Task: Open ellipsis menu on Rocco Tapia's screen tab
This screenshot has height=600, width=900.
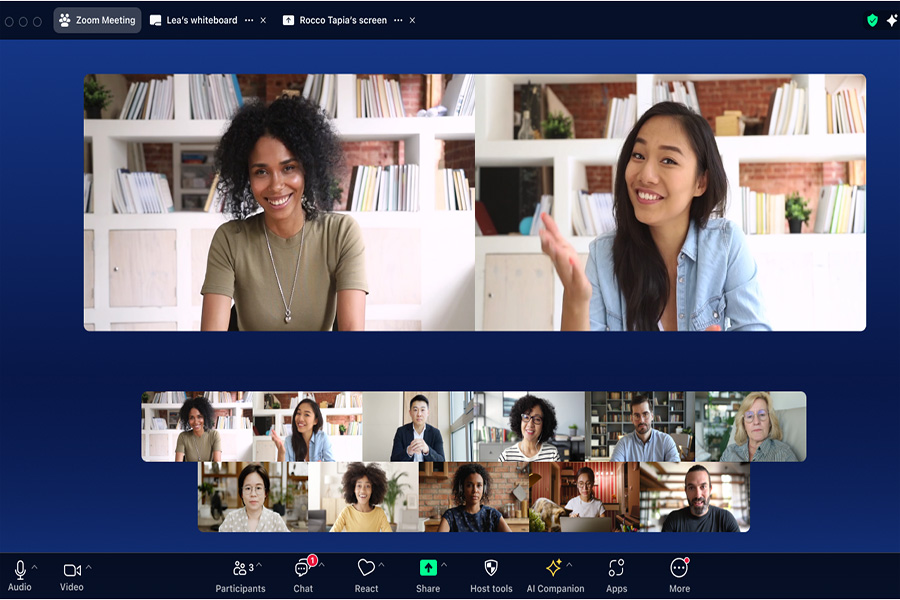Action: pos(398,20)
